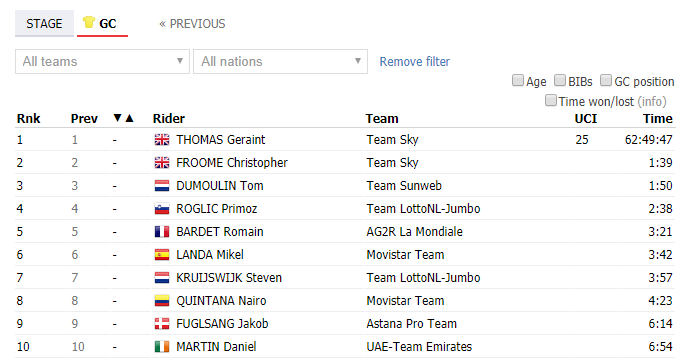The height and width of the screenshot is (362, 688).
Task: Go to the « PREVIOUS stage
Action: (x=192, y=24)
